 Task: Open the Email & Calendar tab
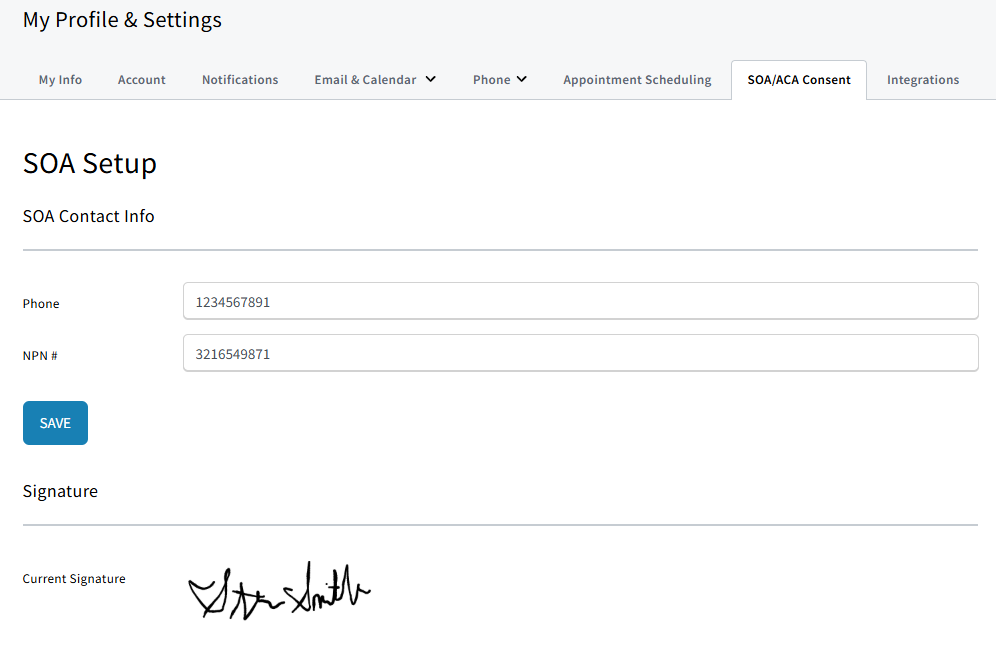coord(365,80)
